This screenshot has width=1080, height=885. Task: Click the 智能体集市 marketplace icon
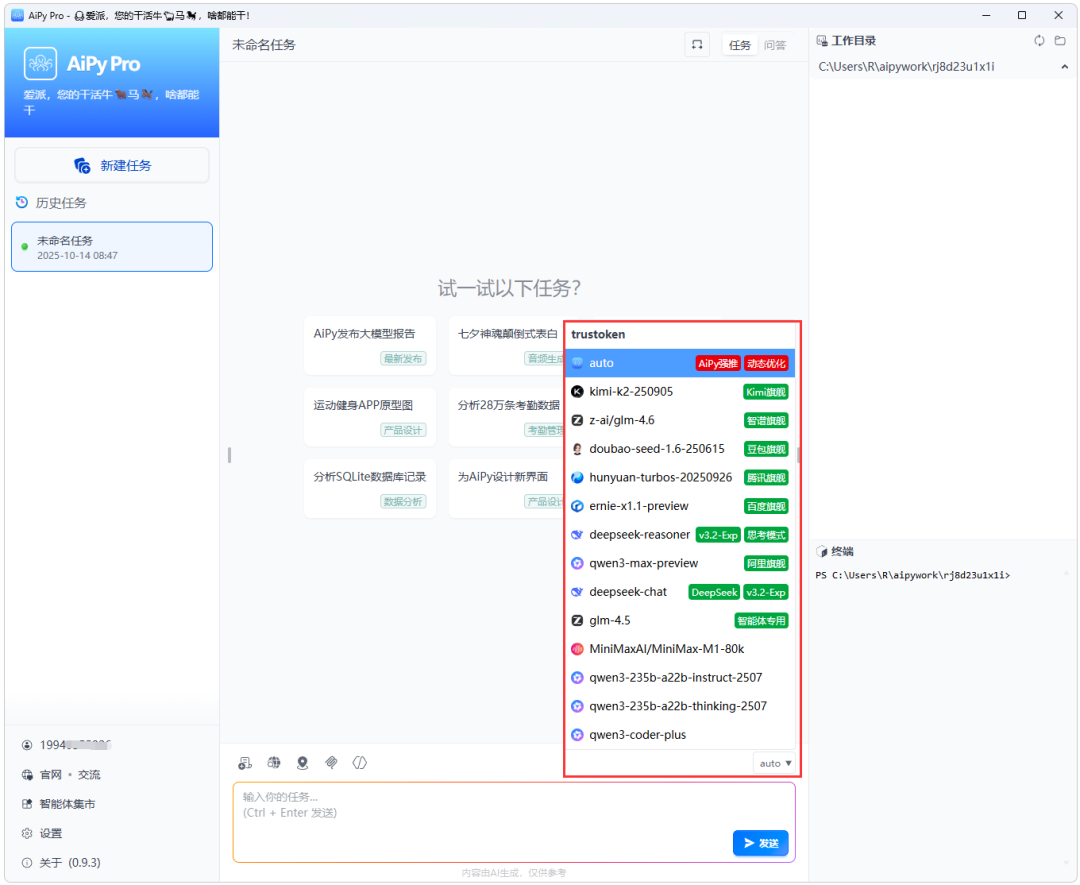(x=27, y=804)
